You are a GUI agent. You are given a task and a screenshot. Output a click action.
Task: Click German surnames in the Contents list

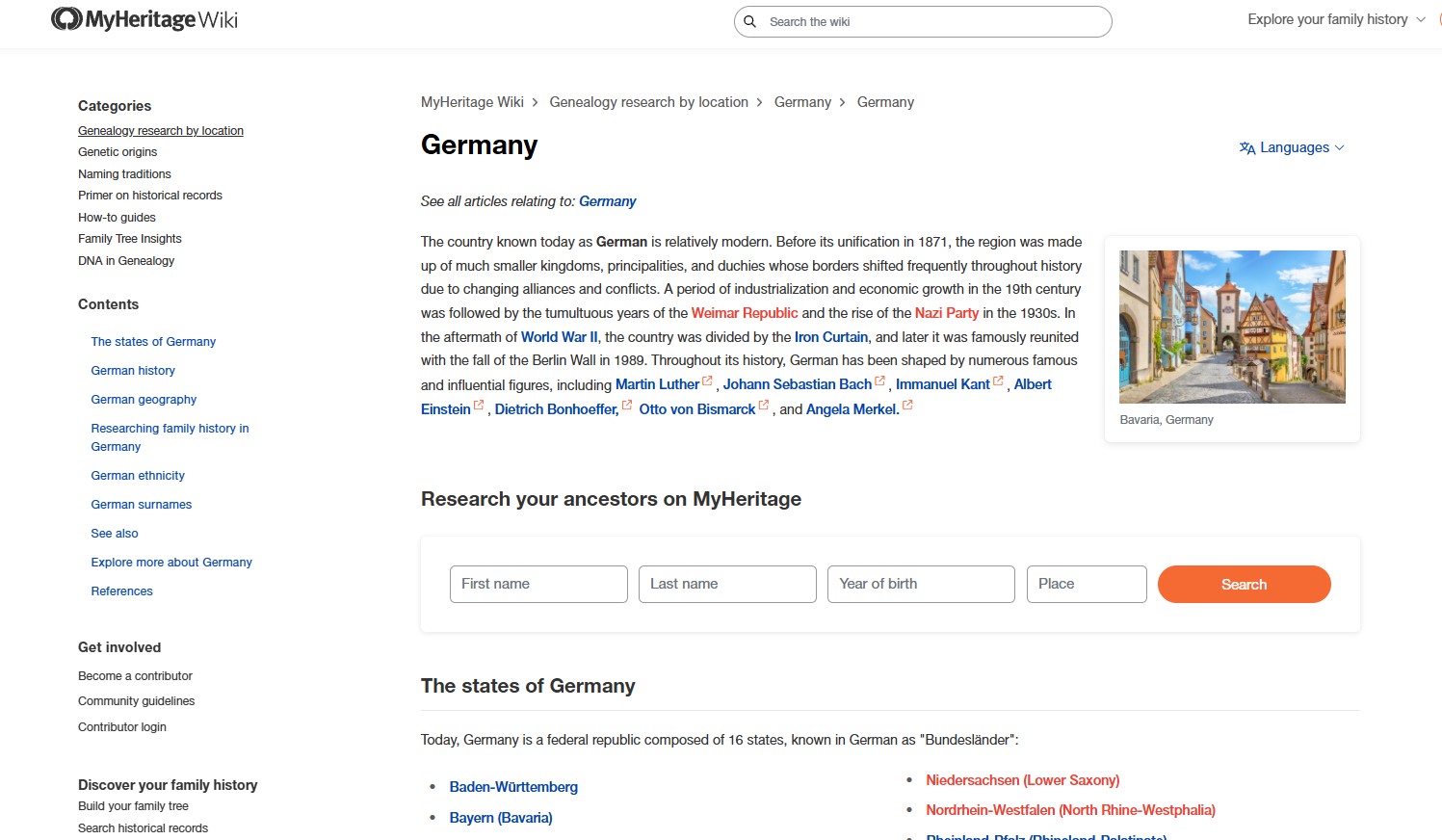pos(141,504)
